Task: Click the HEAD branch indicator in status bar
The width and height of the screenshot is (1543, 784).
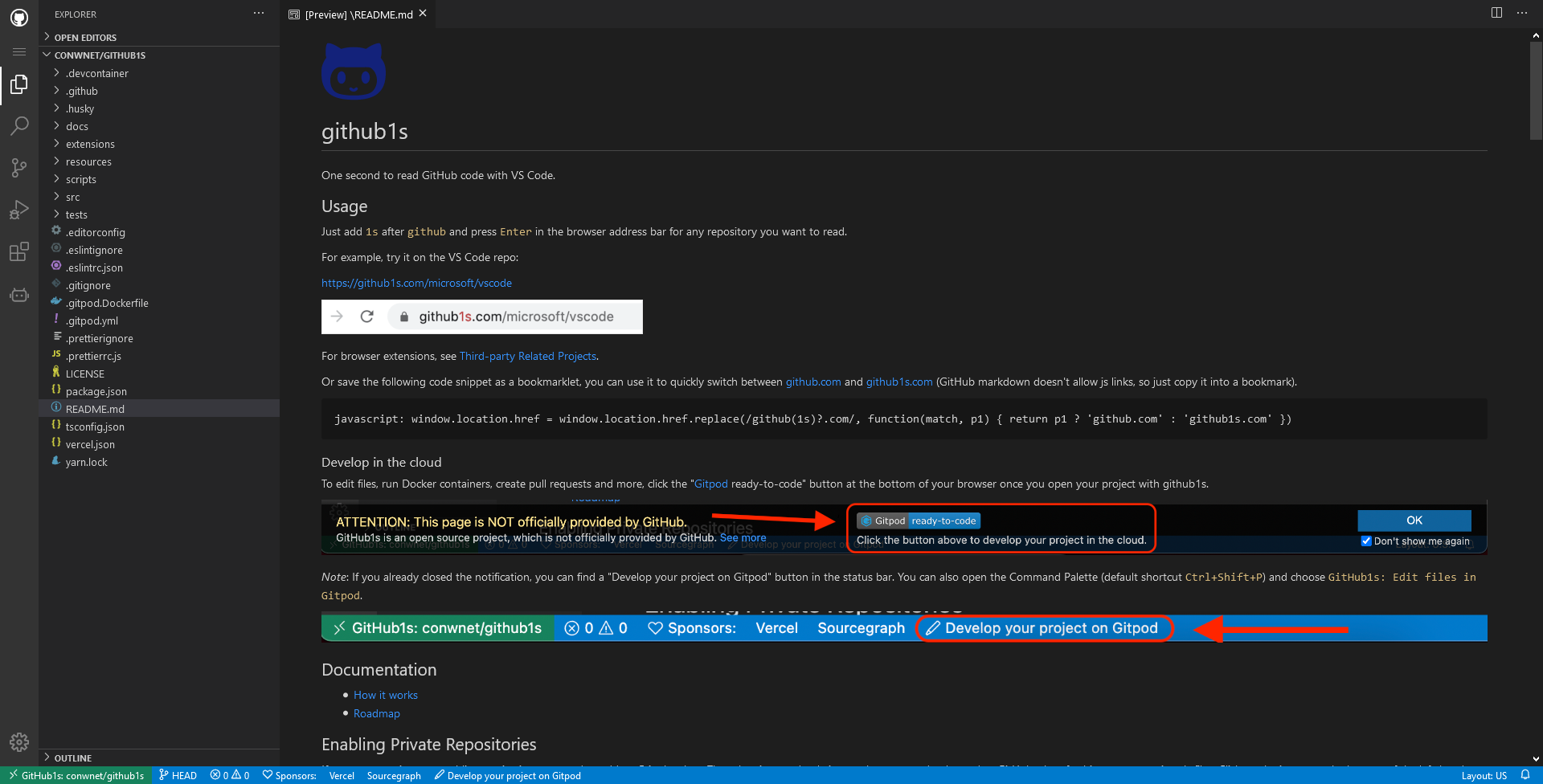Action: click(178, 775)
